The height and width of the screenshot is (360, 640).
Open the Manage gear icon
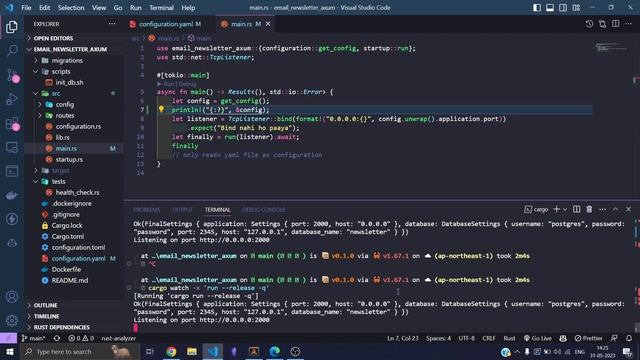coord(12,320)
